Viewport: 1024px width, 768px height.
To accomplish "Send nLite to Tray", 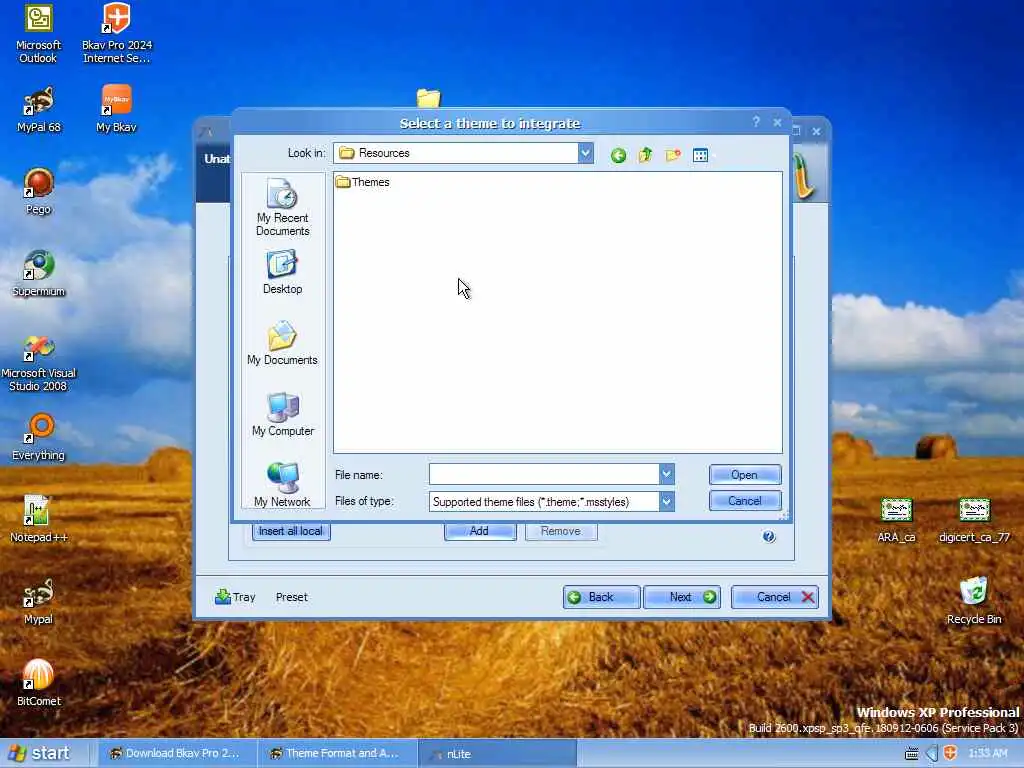I will coord(235,597).
